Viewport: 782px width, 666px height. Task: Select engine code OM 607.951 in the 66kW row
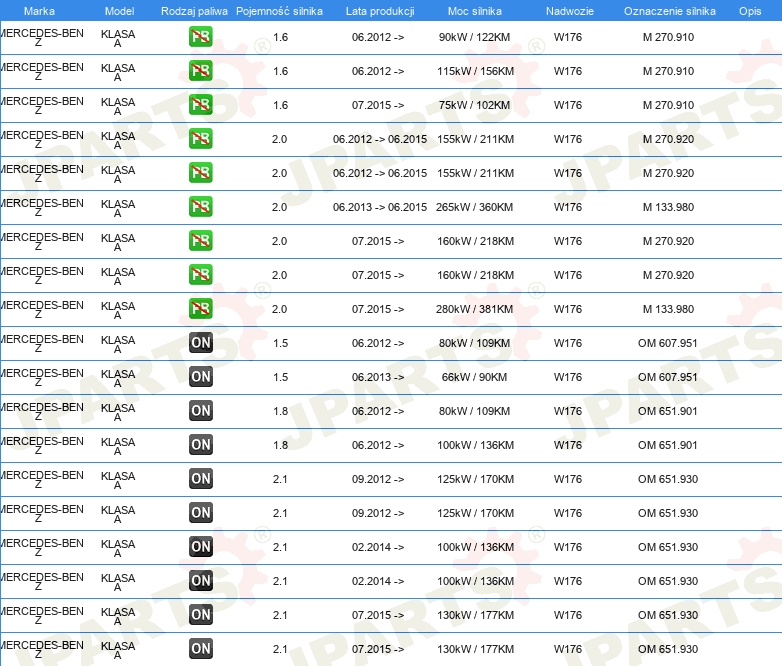click(668, 377)
